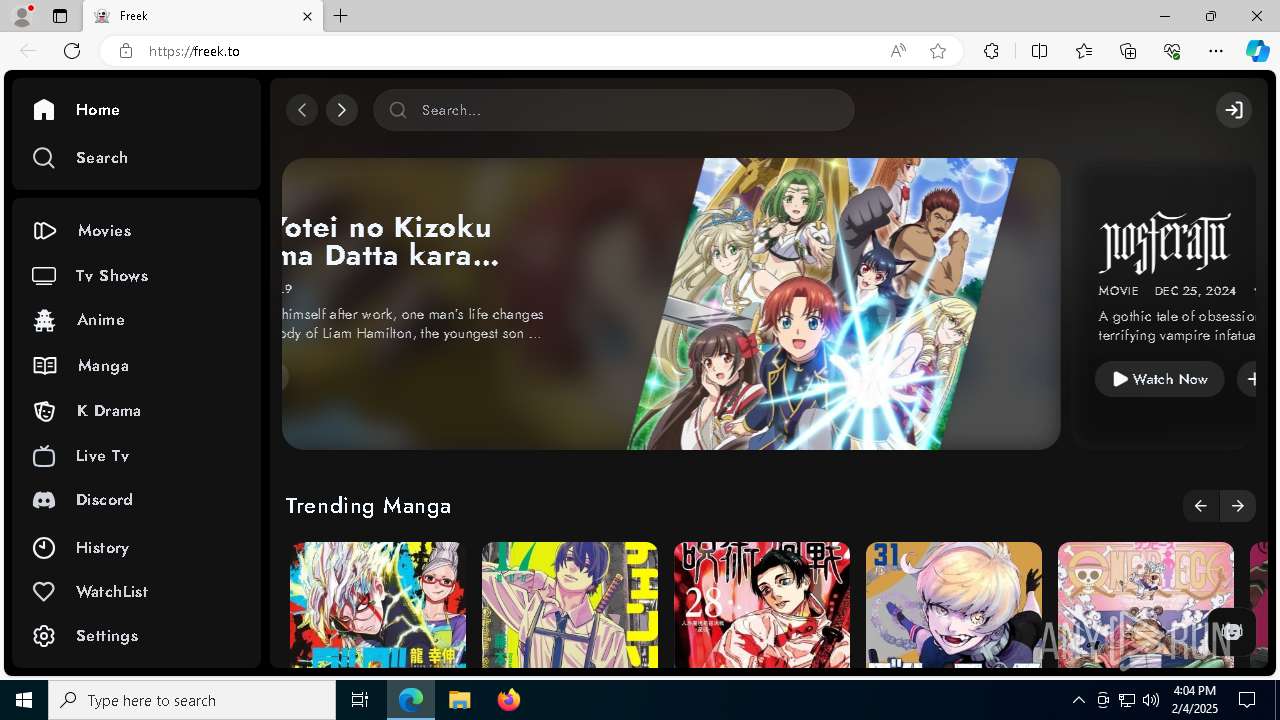Open Browser essentials icon
1280x720 pixels.
(x=1172, y=51)
